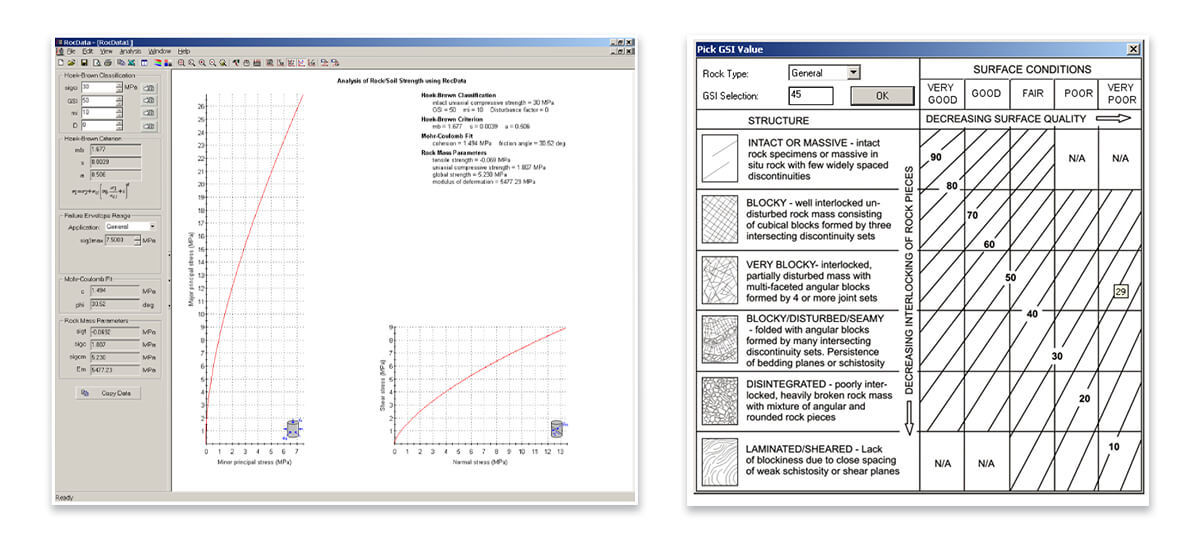The height and width of the screenshot is (560, 1200).
Task: Open the GSI pick-value button in RocData
Action: pyautogui.click(x=148, y=100)
